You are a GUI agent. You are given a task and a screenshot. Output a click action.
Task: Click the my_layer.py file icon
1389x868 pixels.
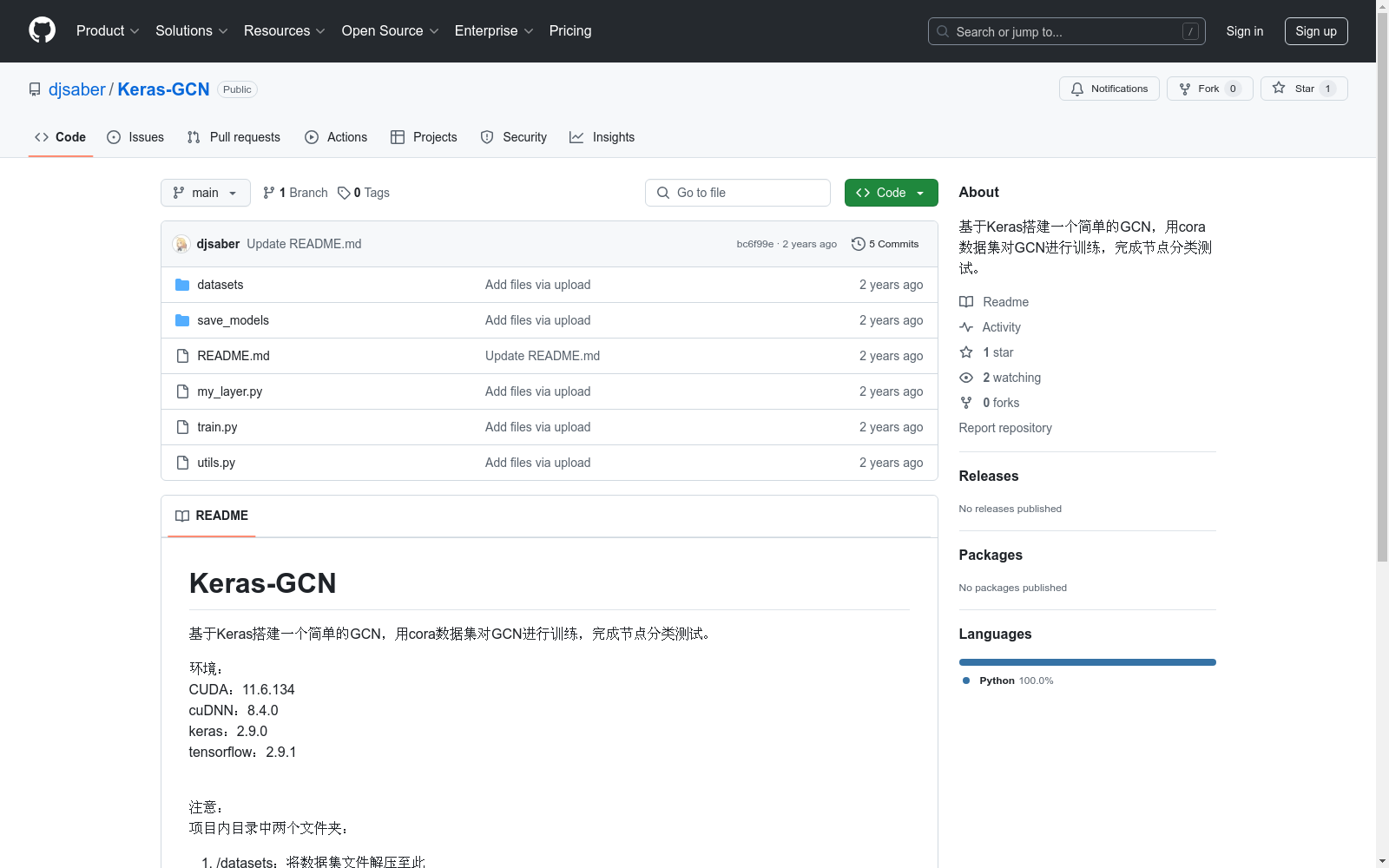(182, 391)
